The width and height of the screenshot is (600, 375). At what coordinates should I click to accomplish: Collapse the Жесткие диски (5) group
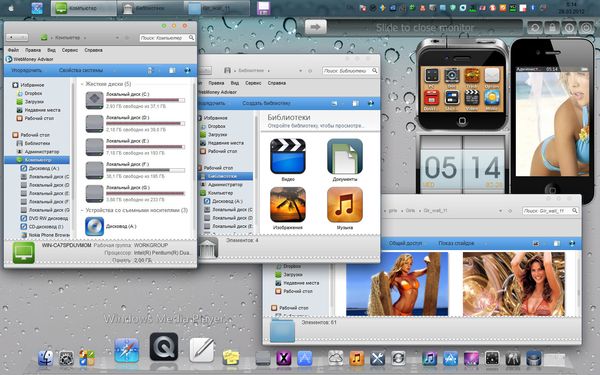click(82, 84)
